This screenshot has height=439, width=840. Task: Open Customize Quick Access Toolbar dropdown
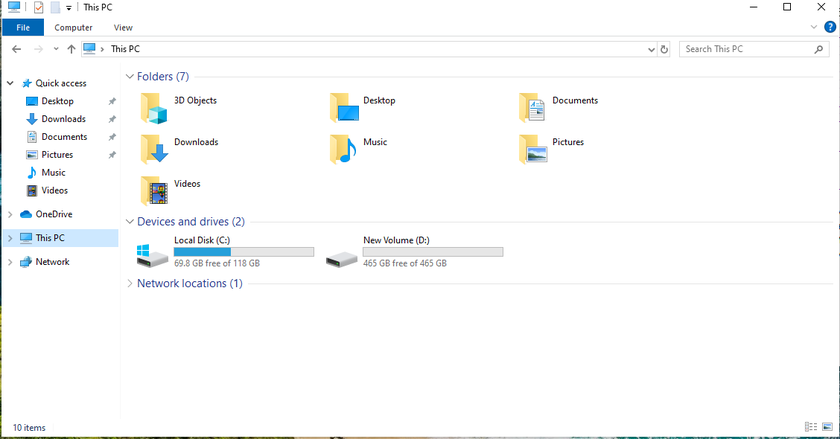point(69,8)
